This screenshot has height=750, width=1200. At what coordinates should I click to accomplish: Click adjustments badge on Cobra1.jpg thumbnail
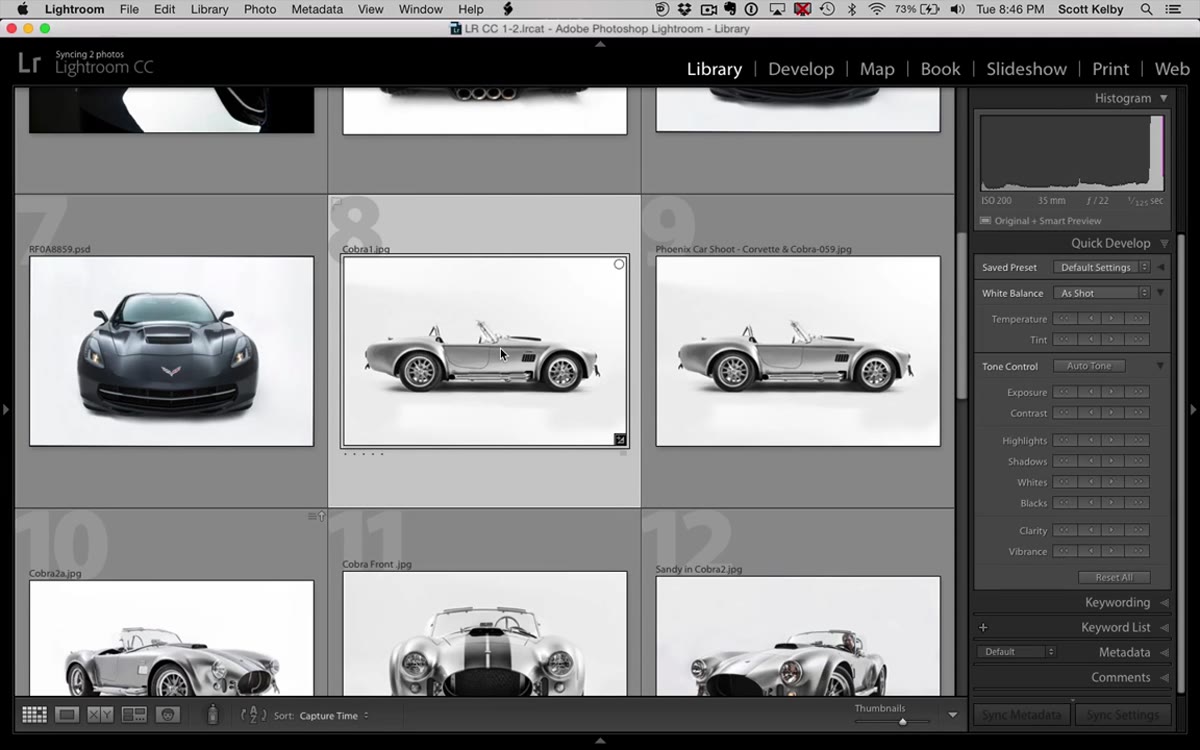620,439
